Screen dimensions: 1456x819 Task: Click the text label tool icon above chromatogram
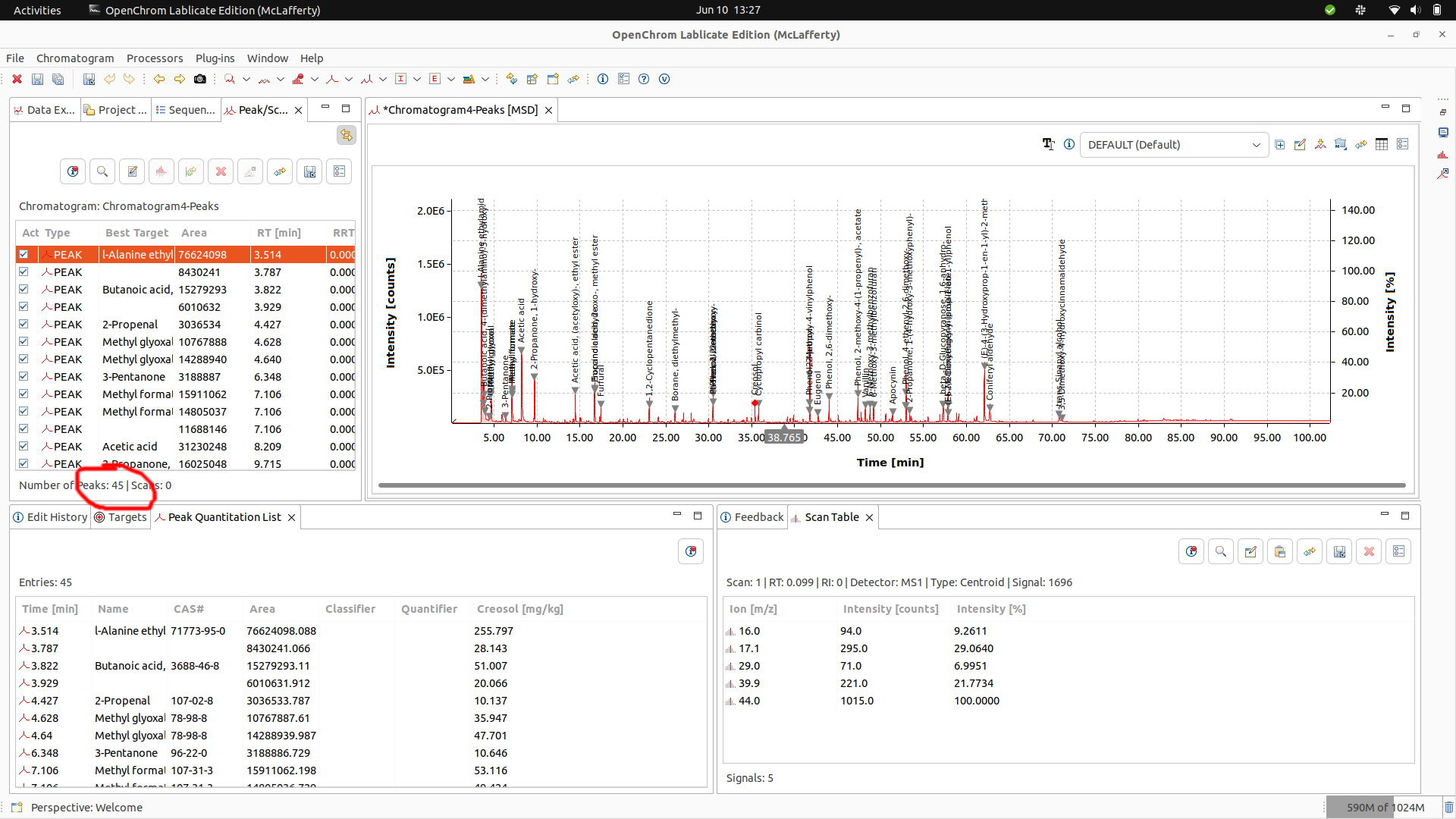tap(1049, 144)
